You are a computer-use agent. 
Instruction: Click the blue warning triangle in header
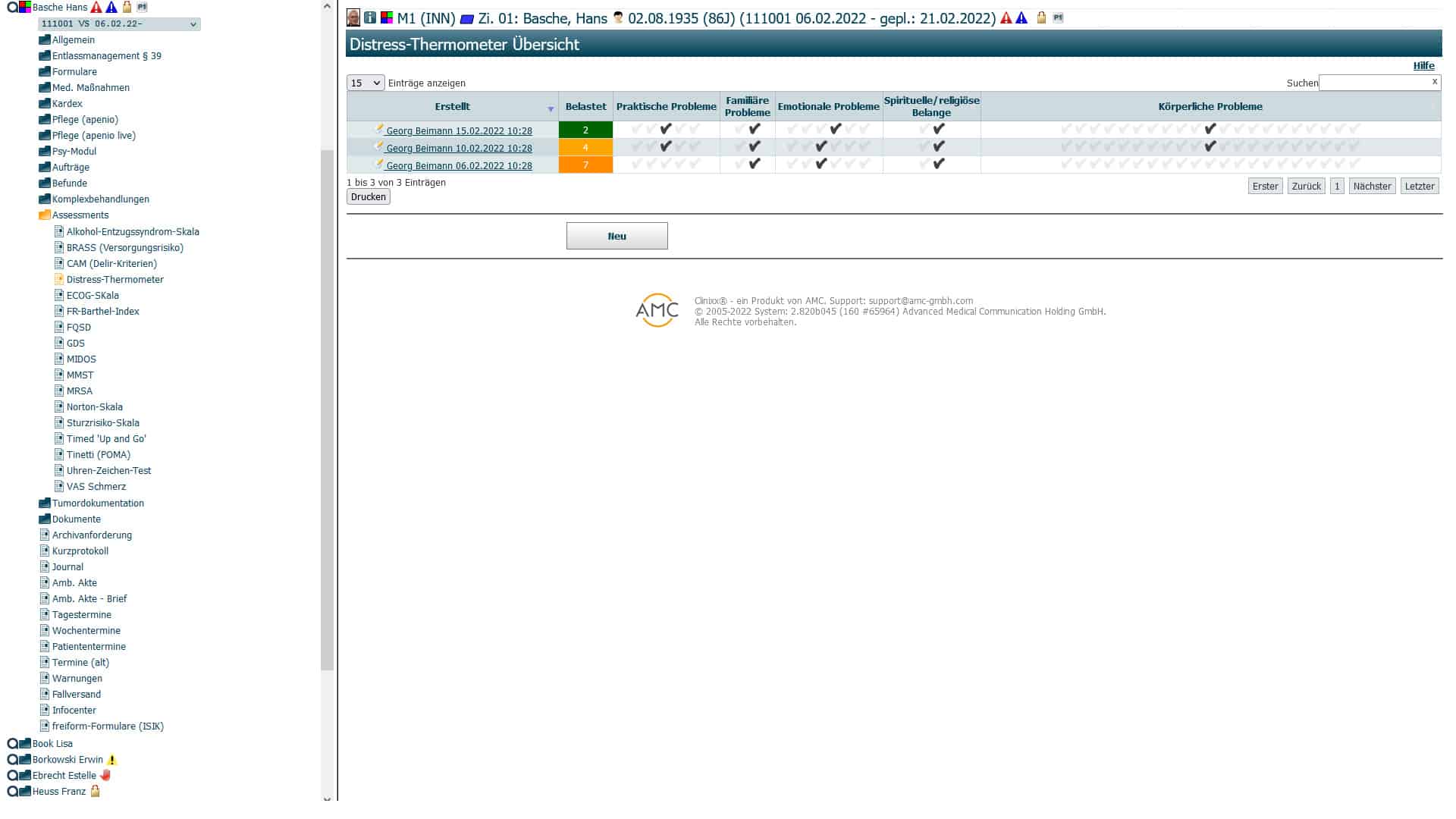[x=1021, y=18]
